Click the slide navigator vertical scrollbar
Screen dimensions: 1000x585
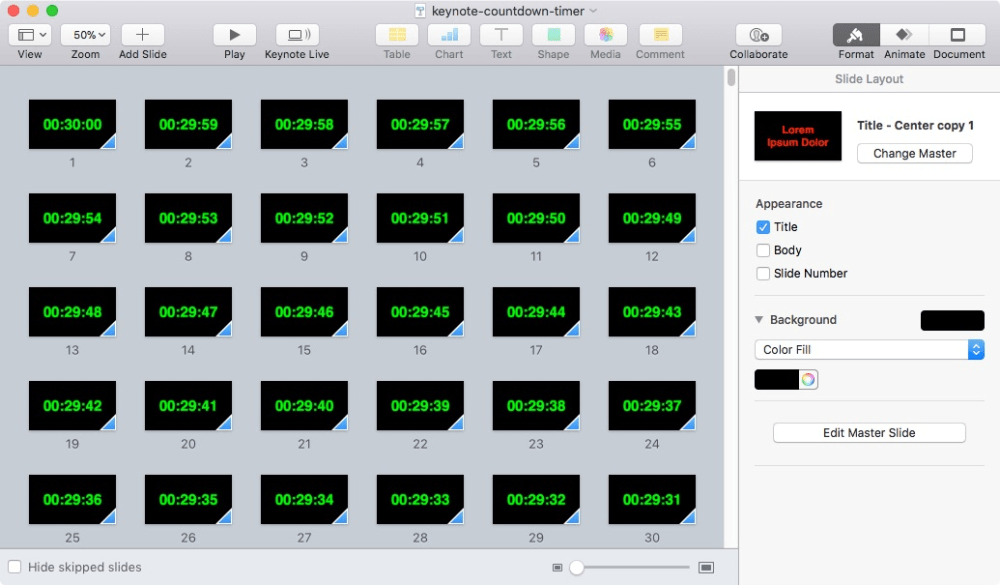click(x=731, y=77)
